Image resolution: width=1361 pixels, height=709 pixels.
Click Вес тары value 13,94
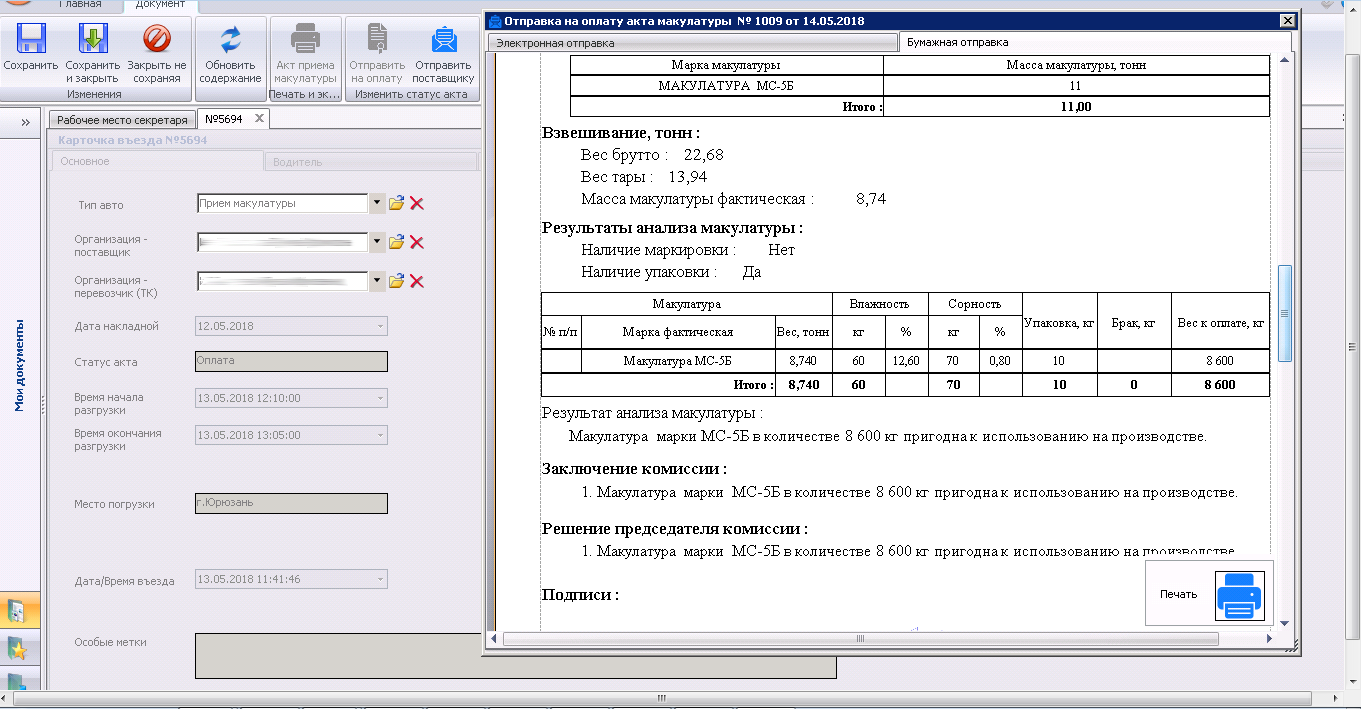point(688,177)
